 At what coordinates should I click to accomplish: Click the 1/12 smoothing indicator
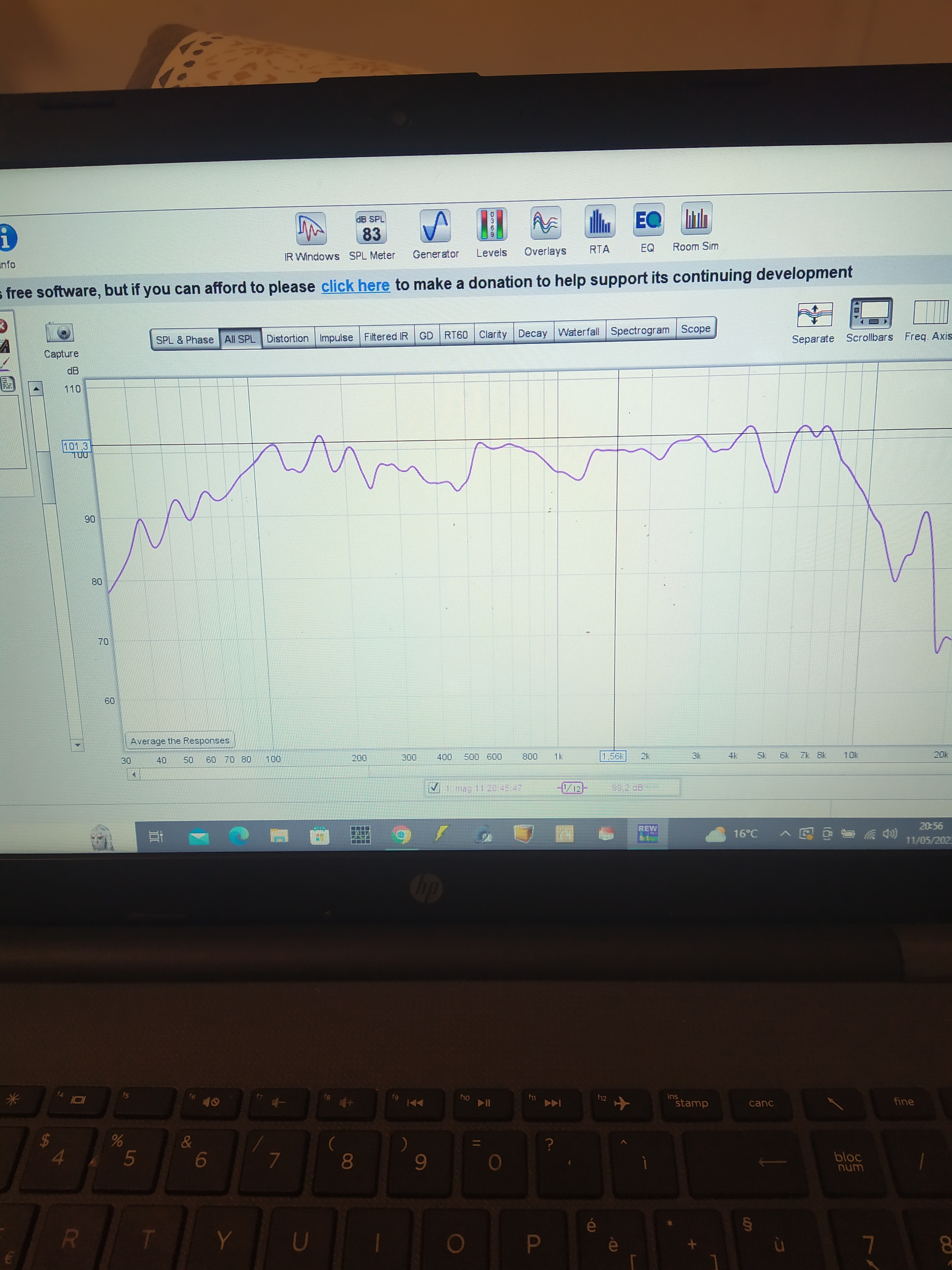coord(572,788)
